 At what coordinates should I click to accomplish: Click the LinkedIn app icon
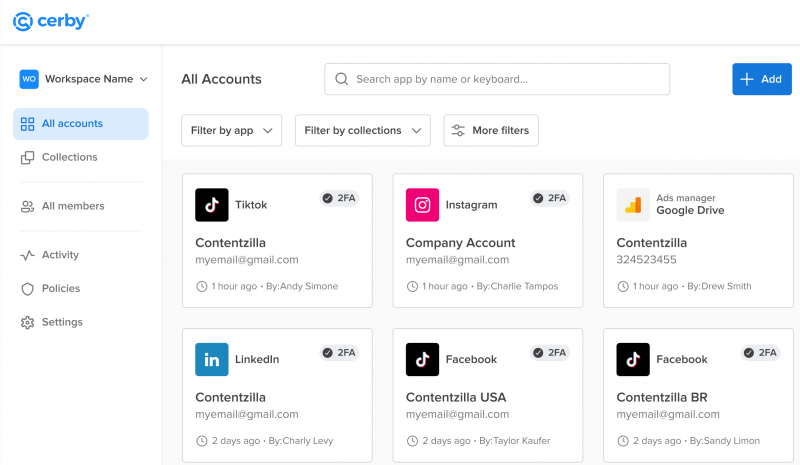tap(211, 359)
